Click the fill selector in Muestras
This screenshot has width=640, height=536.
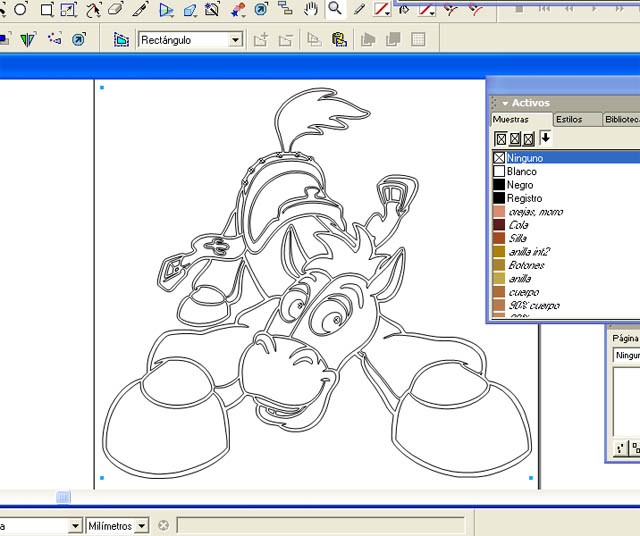click(x=501, y=139)
